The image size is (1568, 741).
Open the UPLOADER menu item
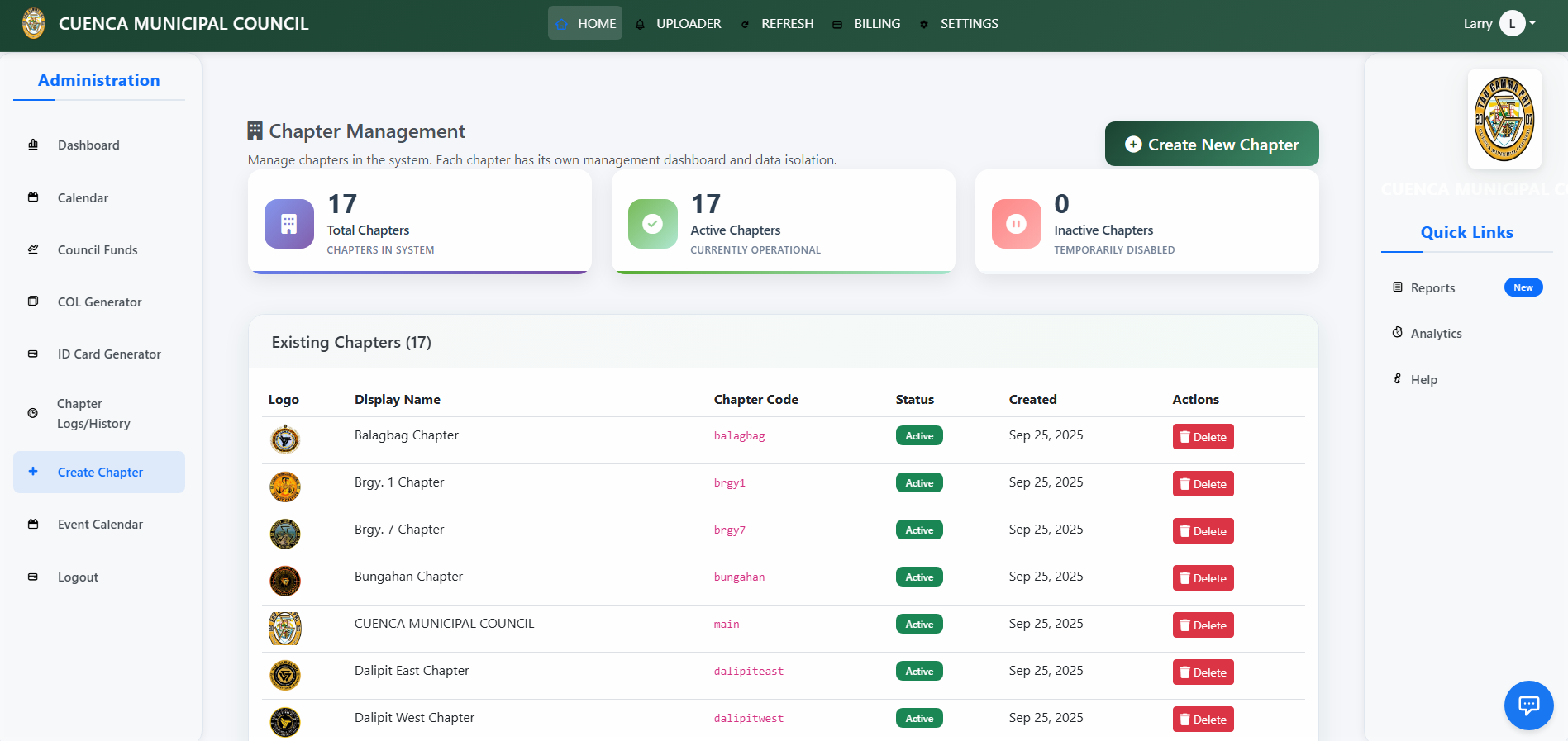point(679,24)
